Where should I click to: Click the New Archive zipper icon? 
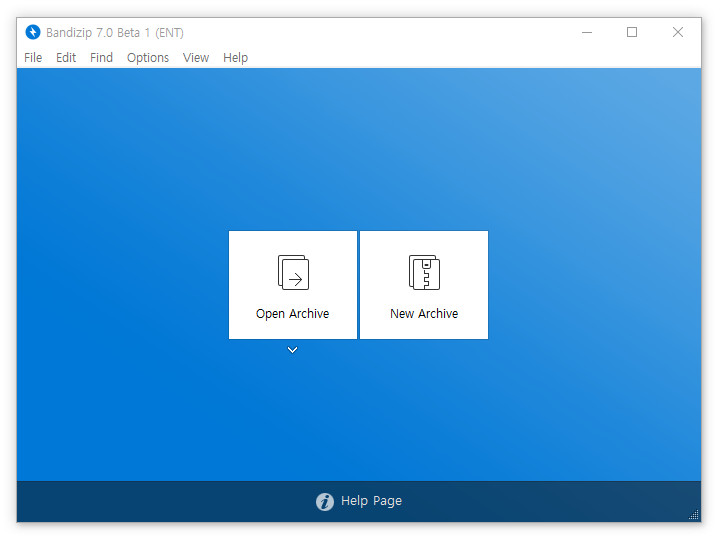424,272
